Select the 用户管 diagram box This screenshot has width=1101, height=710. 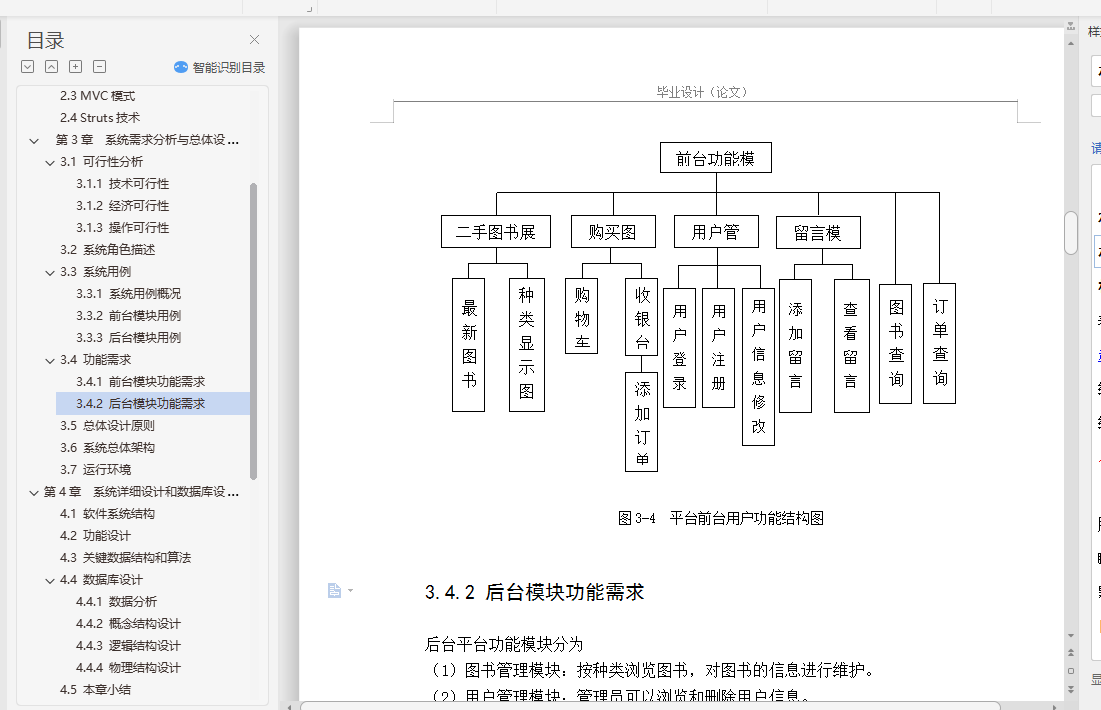(716, 232)
